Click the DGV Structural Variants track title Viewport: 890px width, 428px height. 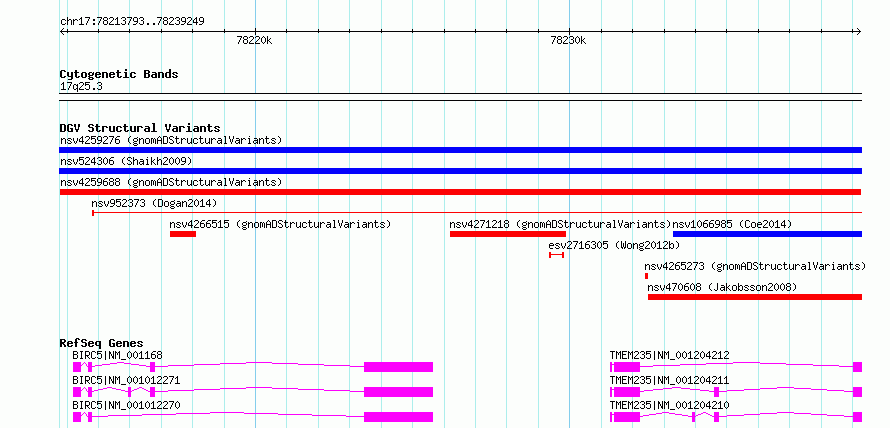pyautogui.click(x=140, y=128)
